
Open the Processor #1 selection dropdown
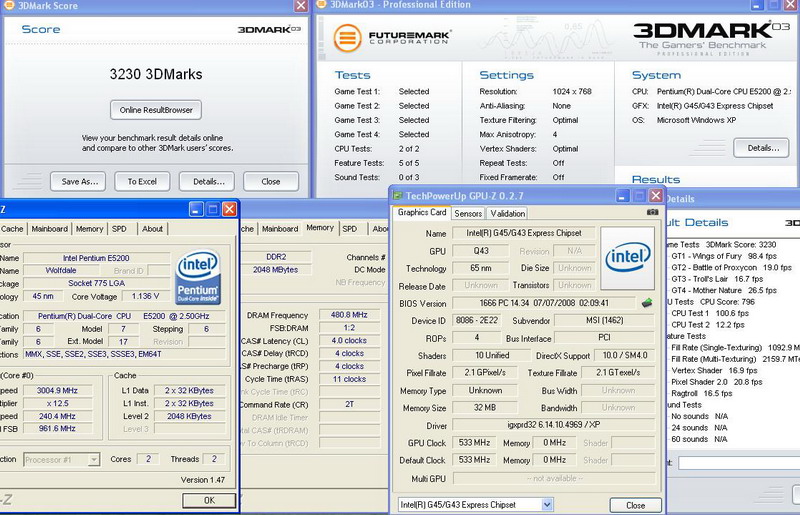point(93,460)
